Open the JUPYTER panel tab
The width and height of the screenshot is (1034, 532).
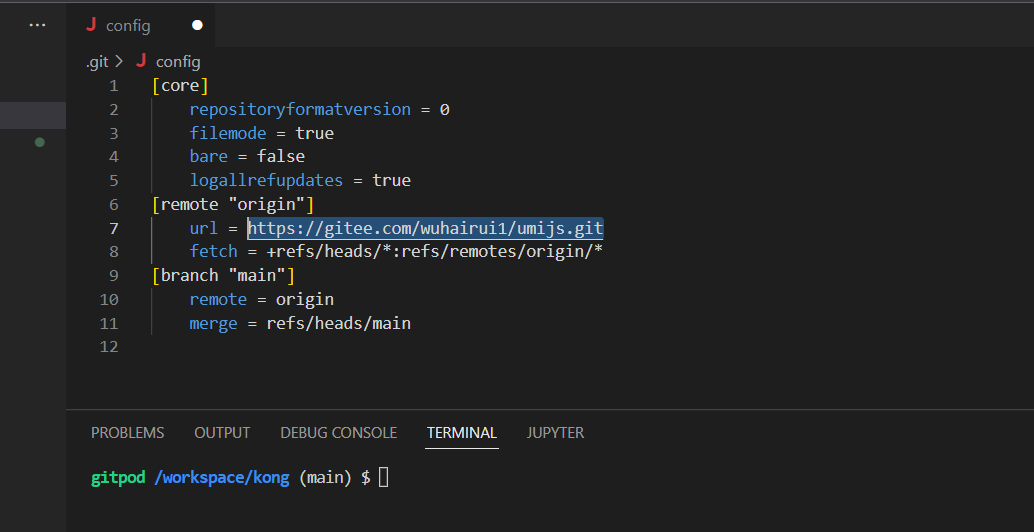(555, 433)
